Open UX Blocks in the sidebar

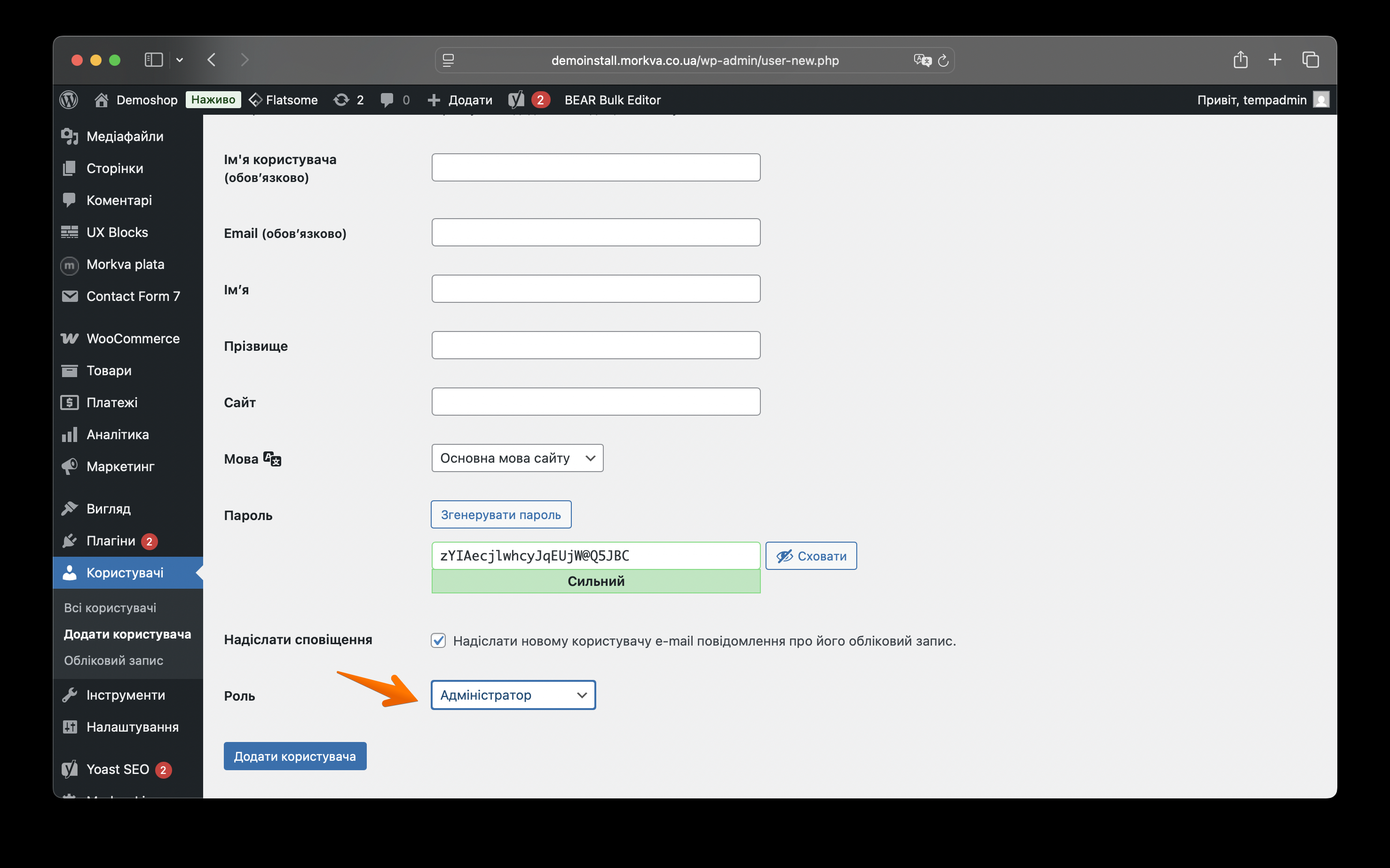point(128,232)
